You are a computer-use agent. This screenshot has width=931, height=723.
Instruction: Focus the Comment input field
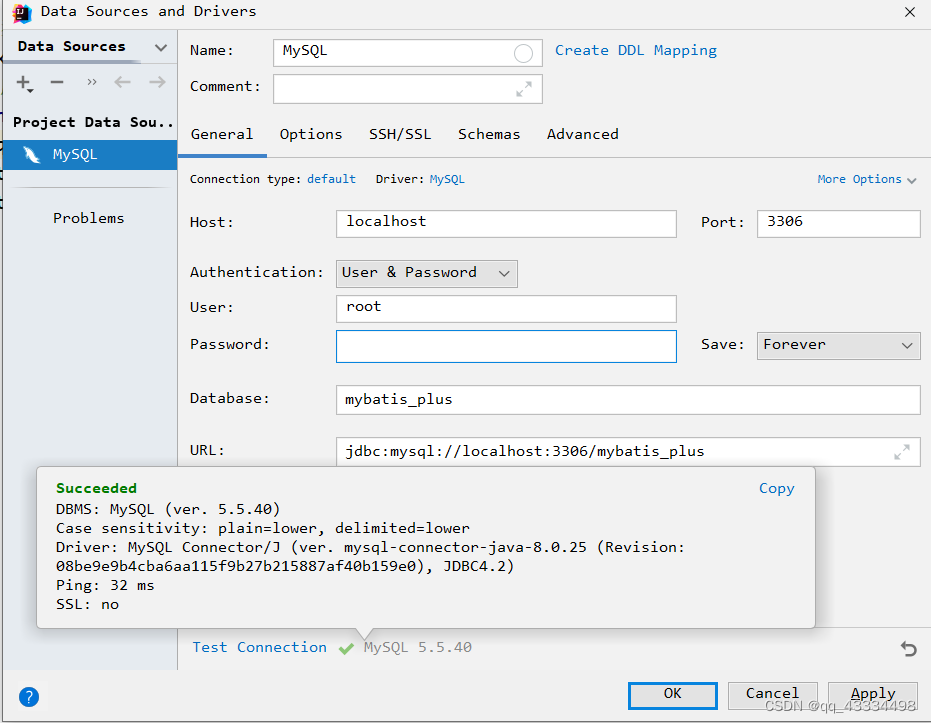click(407, 89)
